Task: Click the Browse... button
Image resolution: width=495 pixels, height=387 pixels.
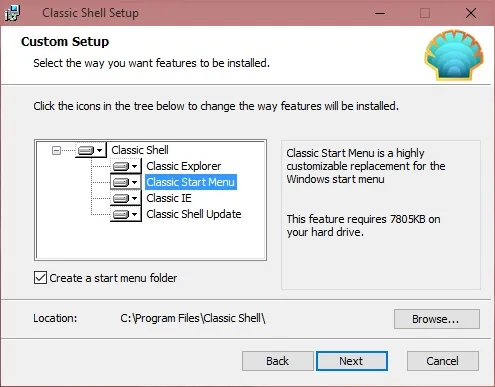Action: [x=437, y=319]
